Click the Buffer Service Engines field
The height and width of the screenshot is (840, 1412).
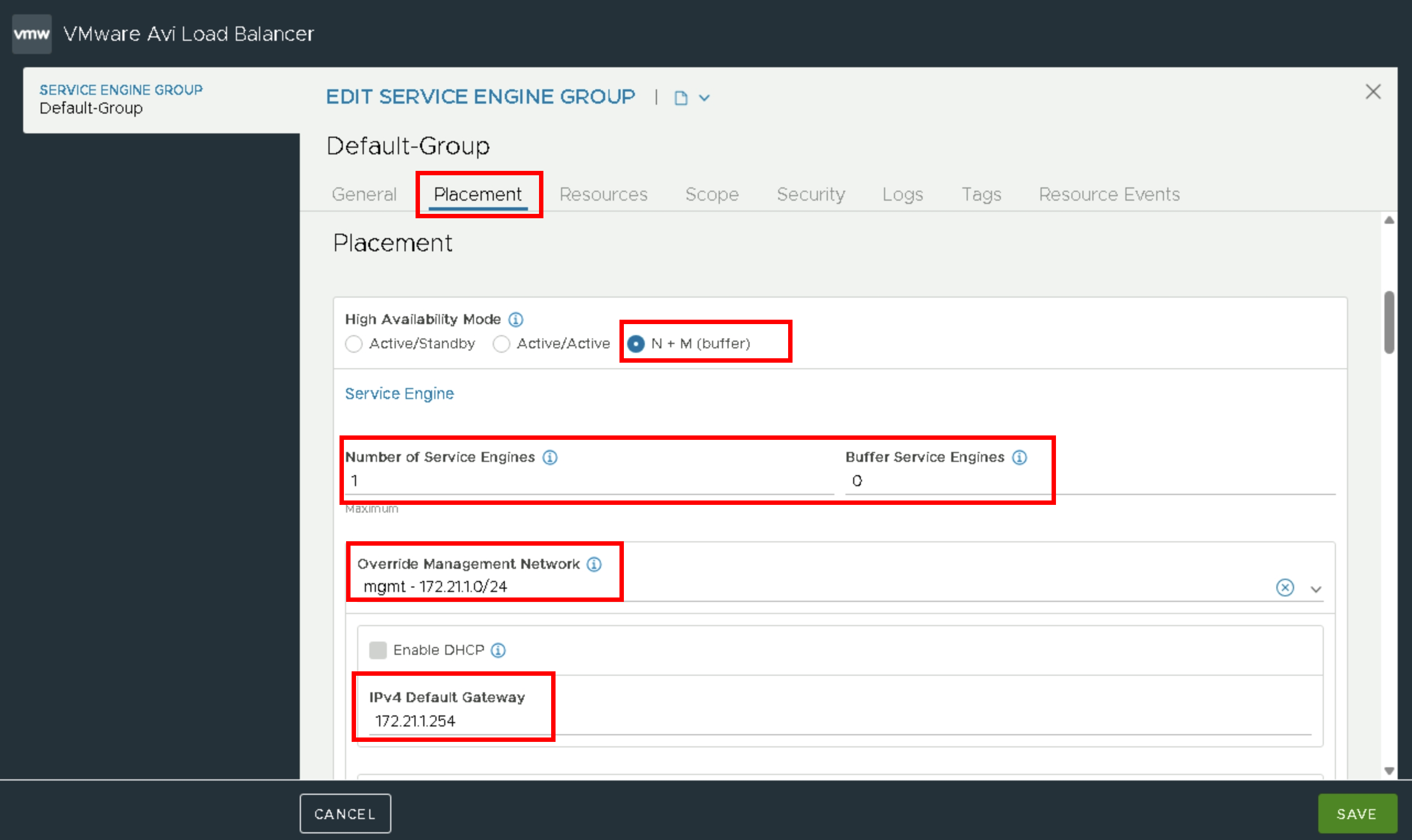click(1090, 481)
